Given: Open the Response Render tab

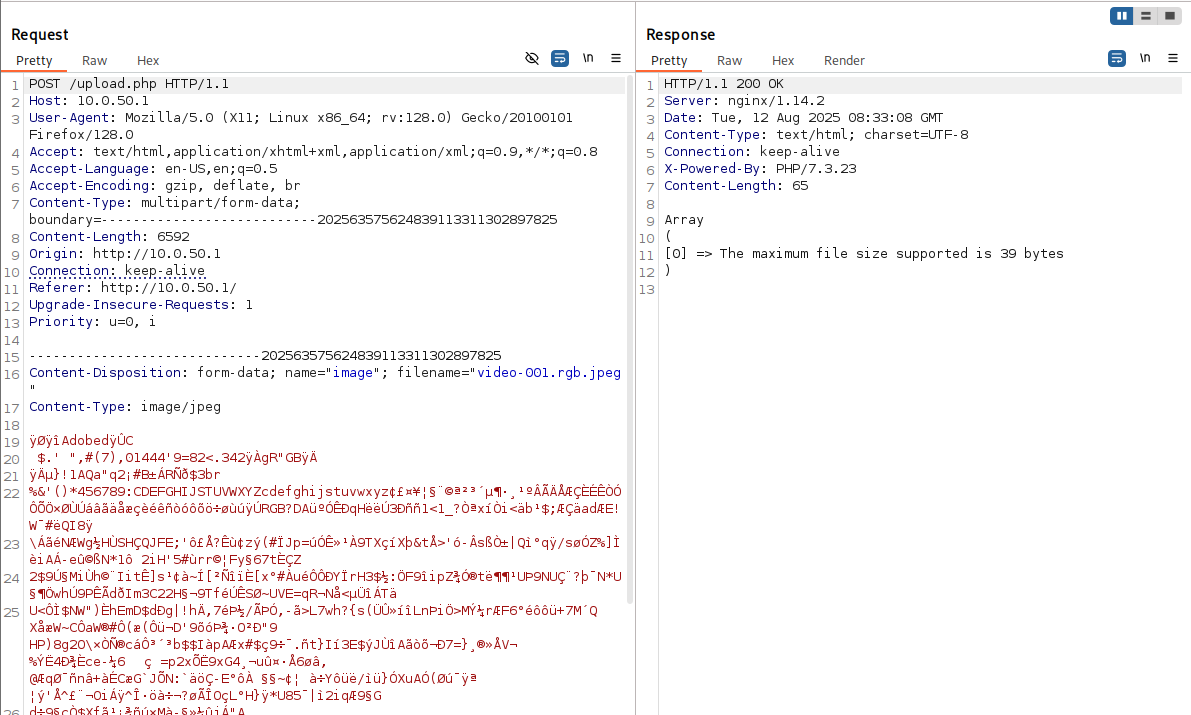Looking at the screenshot, I should click(844, 61).
